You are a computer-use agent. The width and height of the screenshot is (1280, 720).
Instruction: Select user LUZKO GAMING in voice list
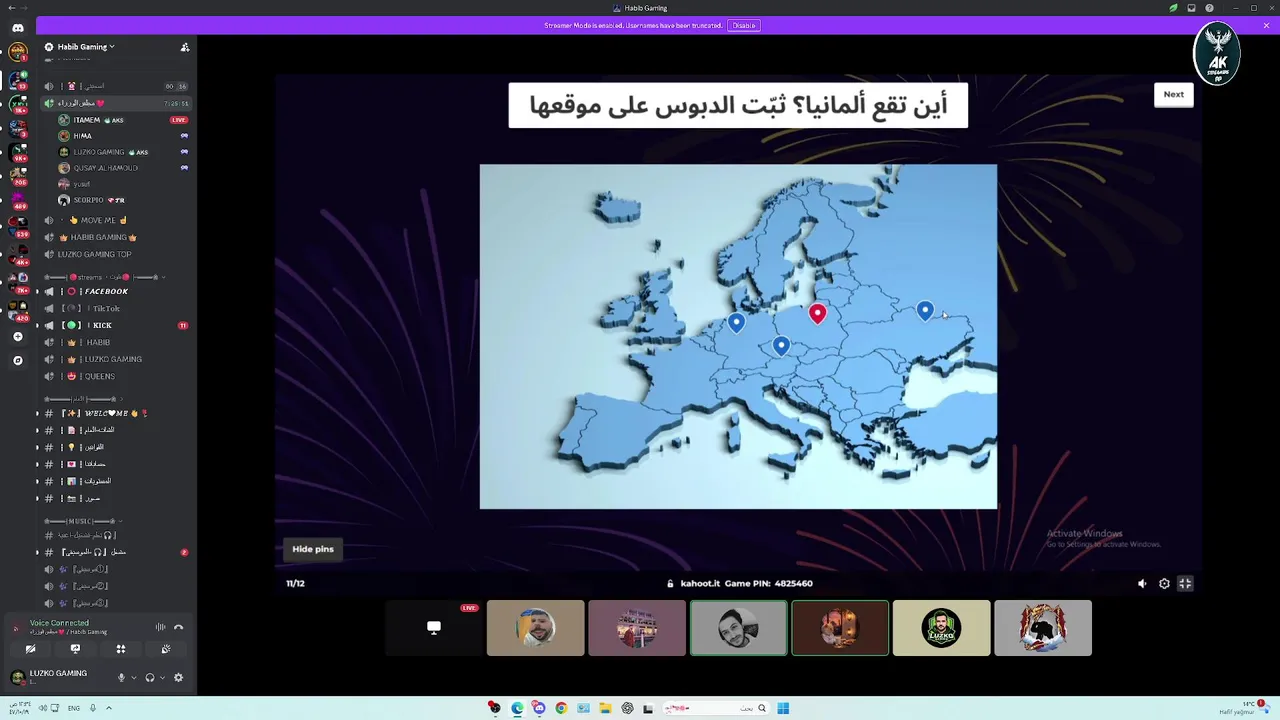coord(115,152)
